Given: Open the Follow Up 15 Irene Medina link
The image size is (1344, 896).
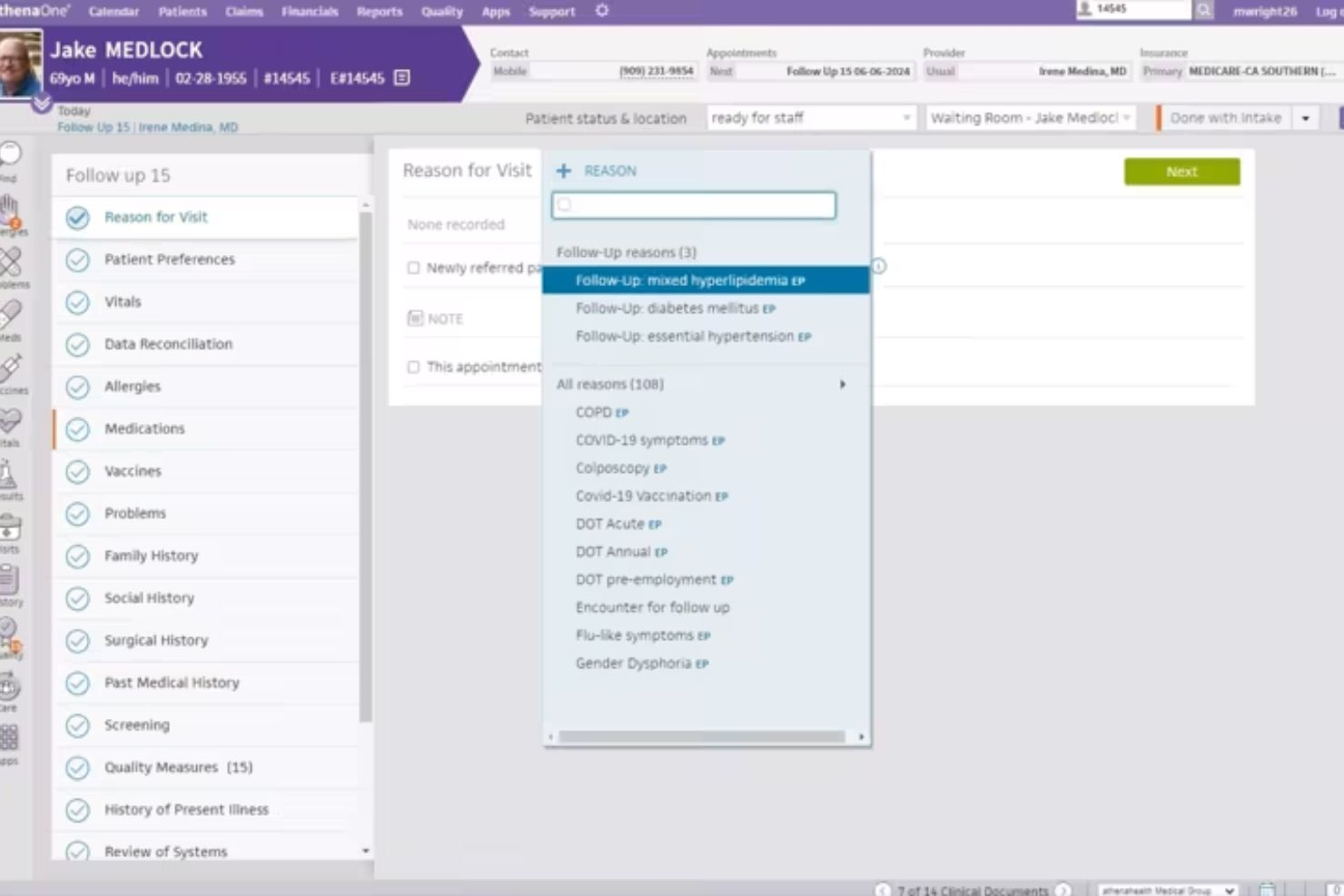Looking at the screenshot, I should point(148,127).
